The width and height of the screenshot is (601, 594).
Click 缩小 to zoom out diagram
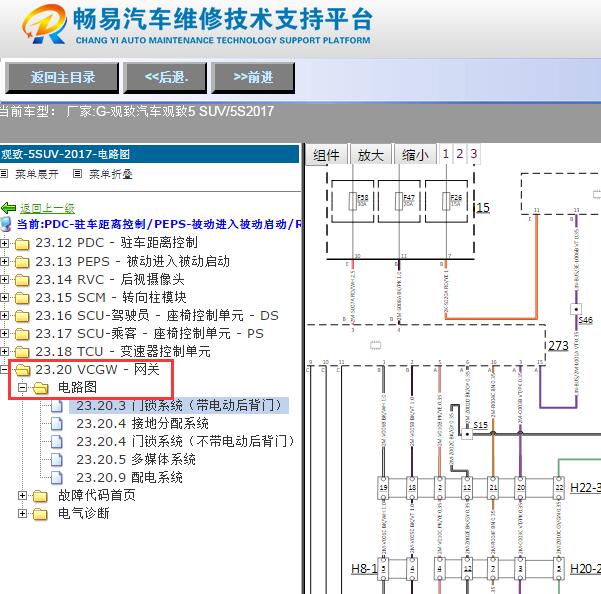[x=415, y=155]
